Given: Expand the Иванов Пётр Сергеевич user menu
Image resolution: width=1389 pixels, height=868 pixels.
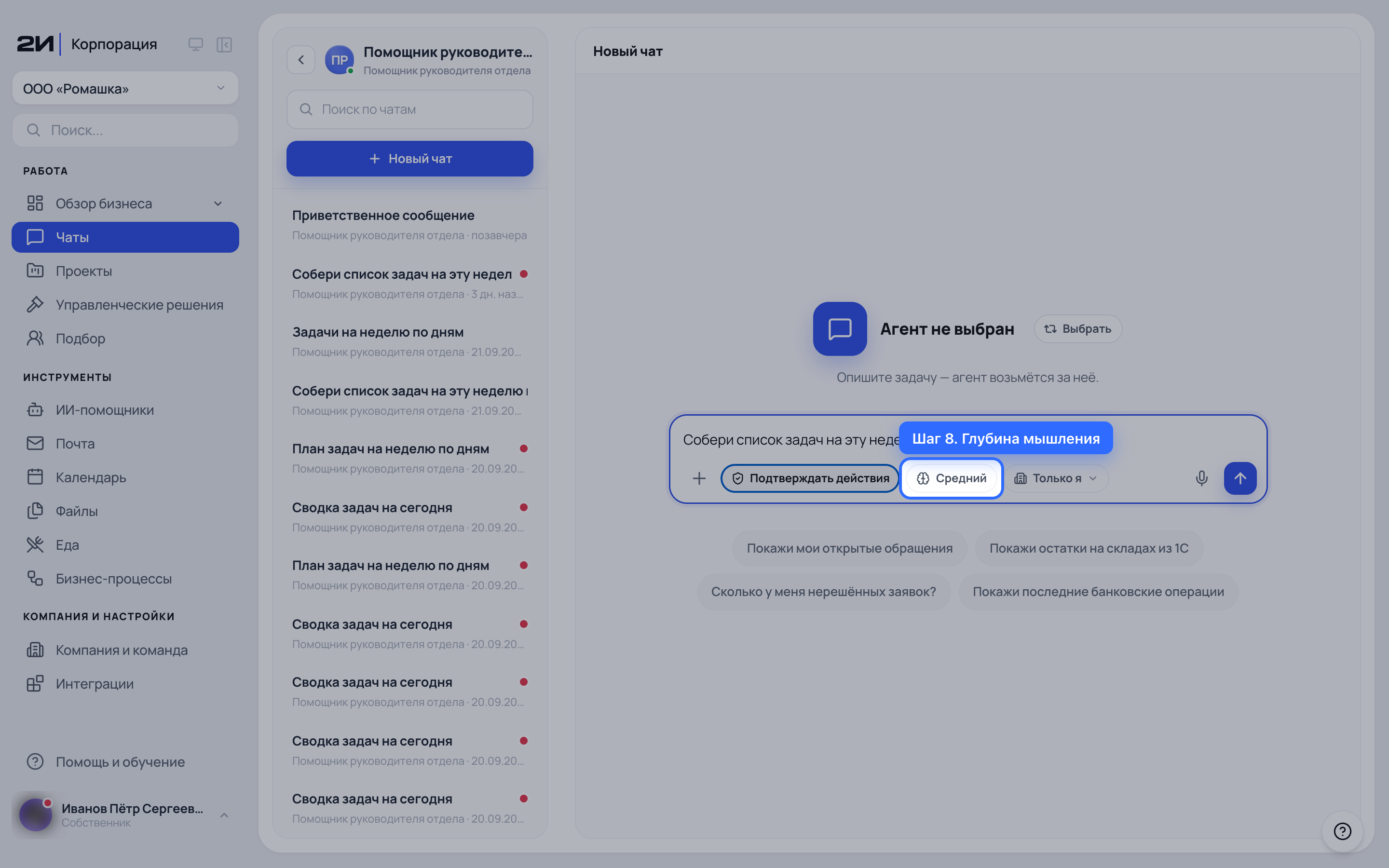Looking at the screenshot, I should tap(125, 814).
